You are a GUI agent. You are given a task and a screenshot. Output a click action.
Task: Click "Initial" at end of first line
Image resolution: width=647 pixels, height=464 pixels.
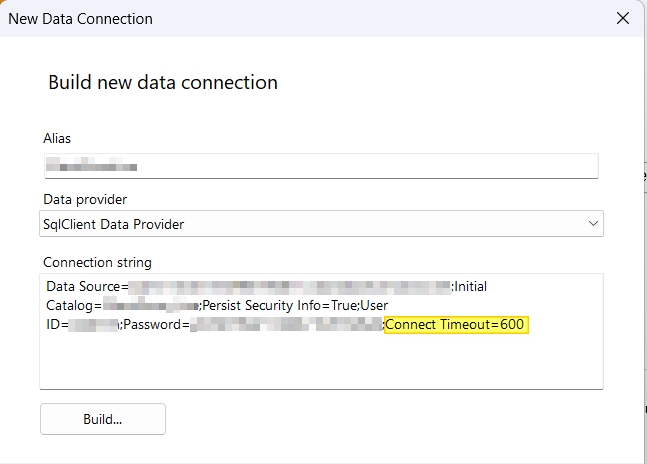(470, 287)
